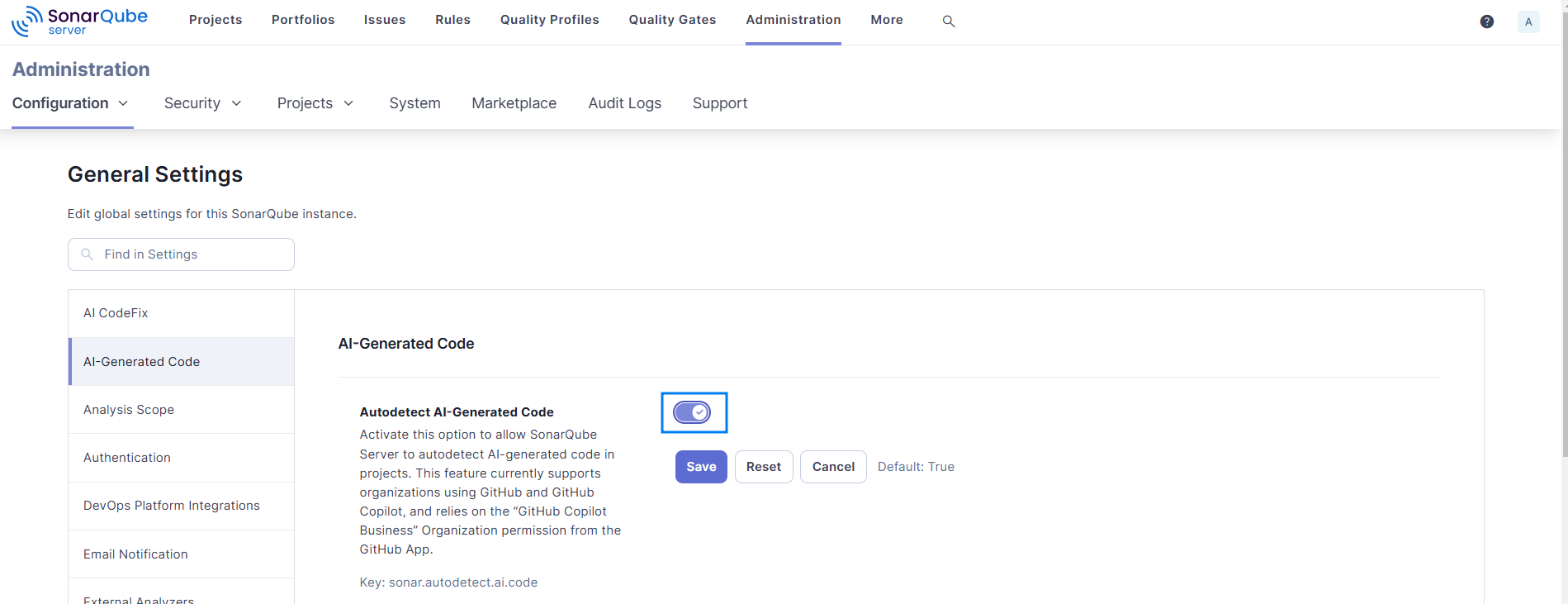Image resolution: width=1568 pixels, height=604 pixels.
Task: Open Quality Profiles
Action: (550, 20)
